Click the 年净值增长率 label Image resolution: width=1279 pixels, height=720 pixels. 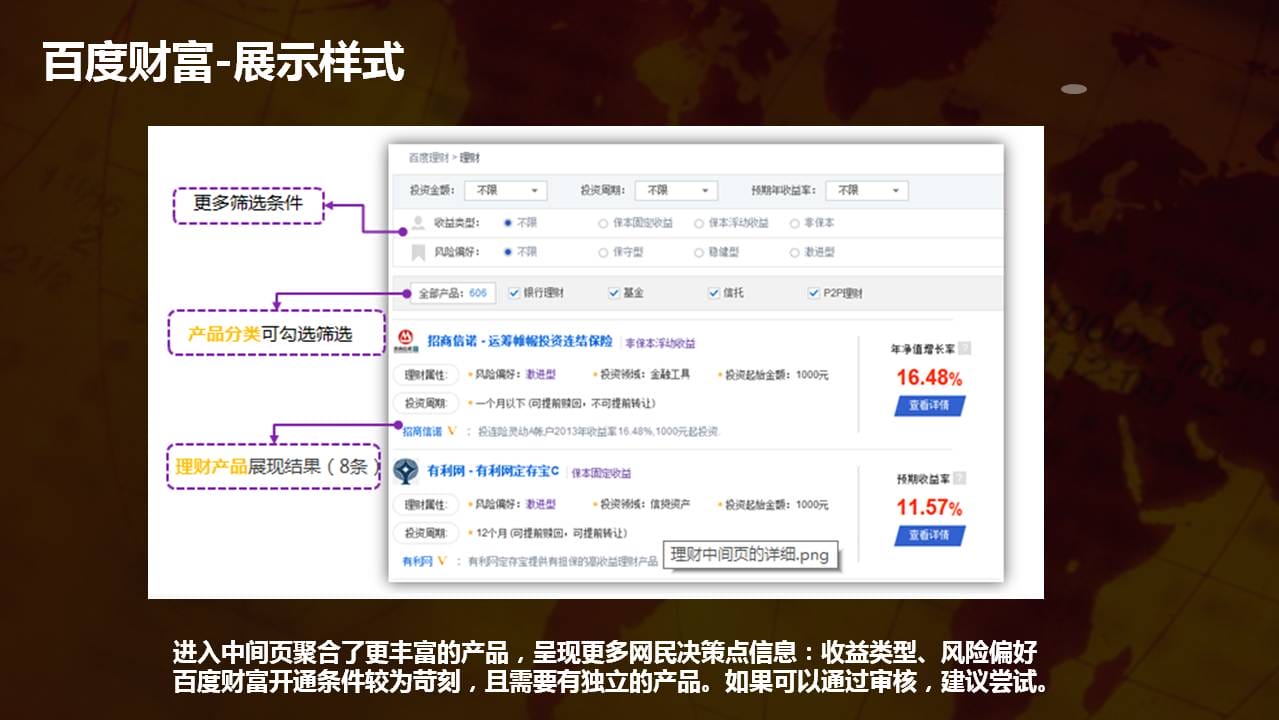coord(923,349)
